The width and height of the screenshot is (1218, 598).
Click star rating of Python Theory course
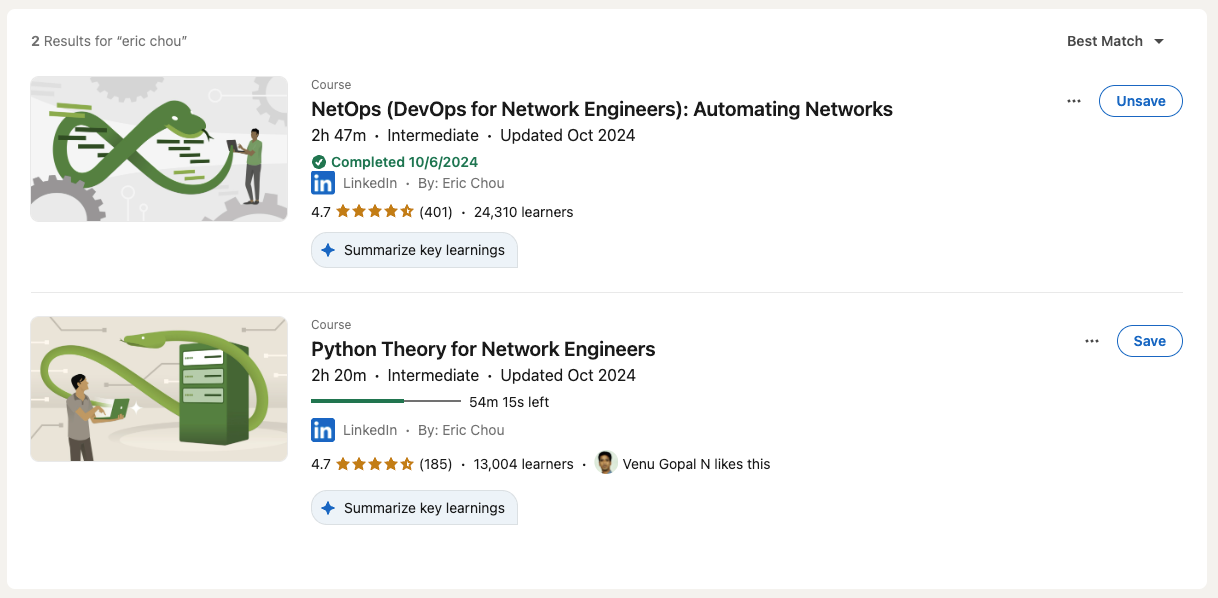point(375,464)
